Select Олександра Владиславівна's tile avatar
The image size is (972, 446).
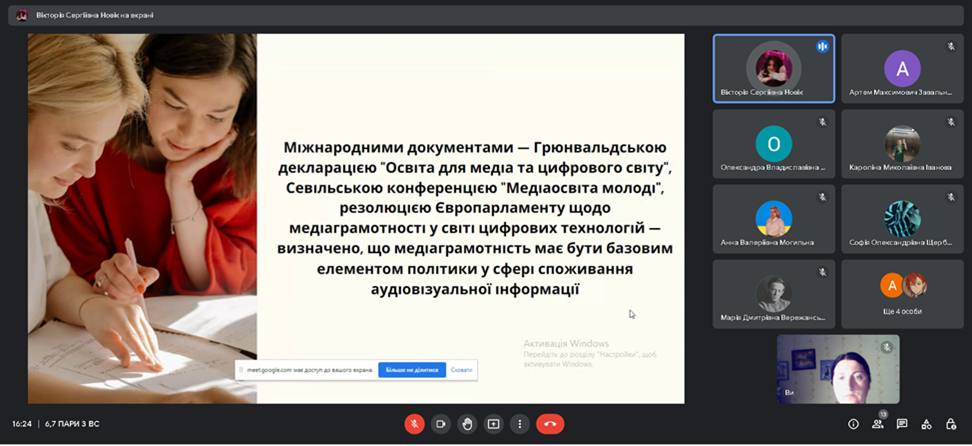774,144
